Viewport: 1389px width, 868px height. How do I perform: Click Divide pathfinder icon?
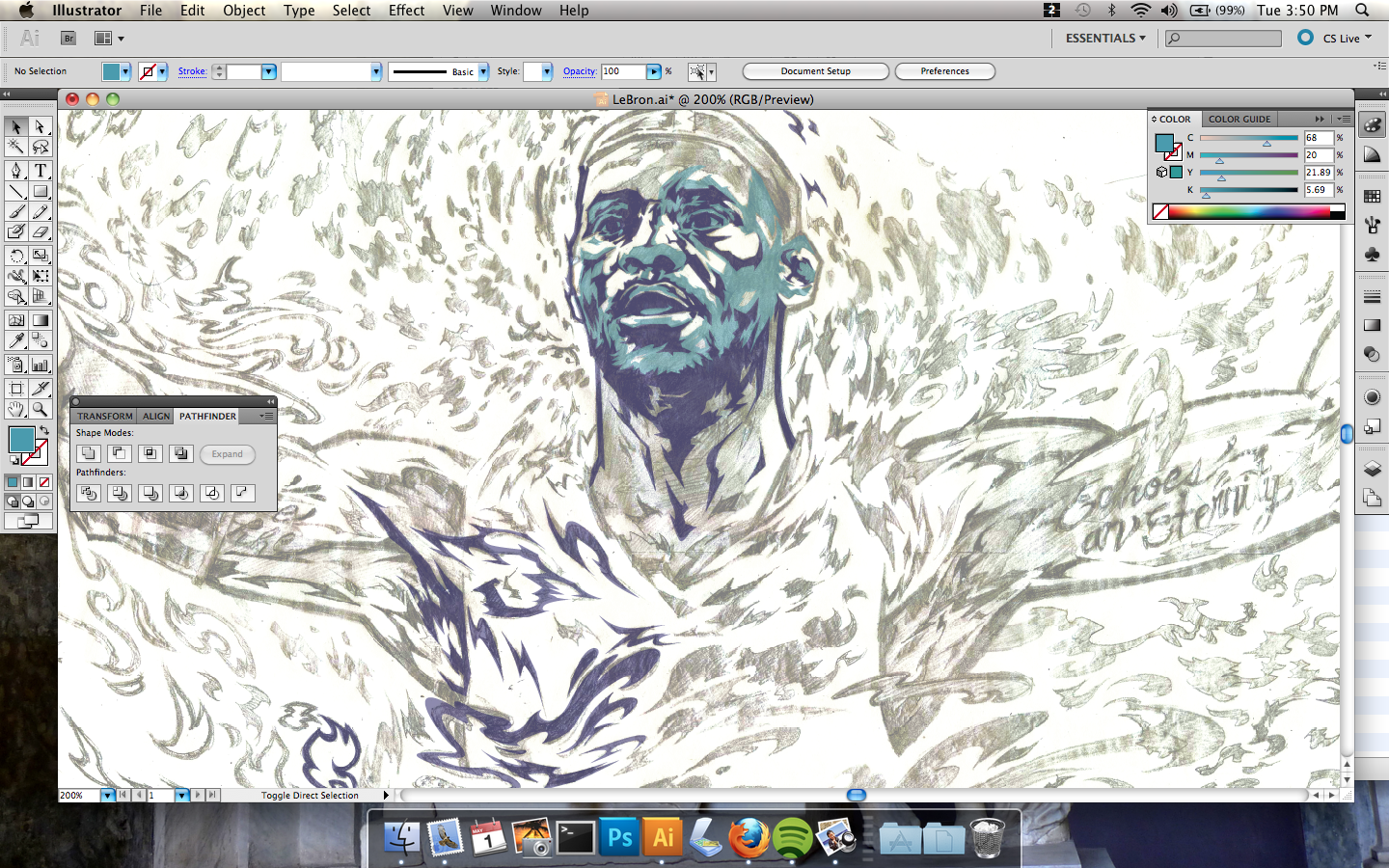point(89,493)
